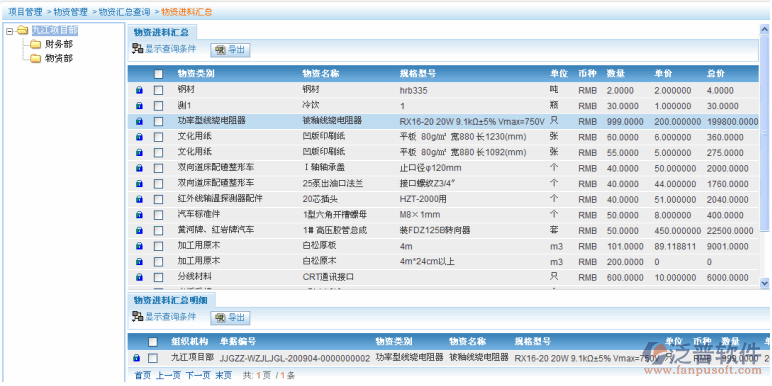Click the lower 显示查询条件 icon in the detail panel
772x386 pixels.
pyautogui.click(x=137, y=317)
